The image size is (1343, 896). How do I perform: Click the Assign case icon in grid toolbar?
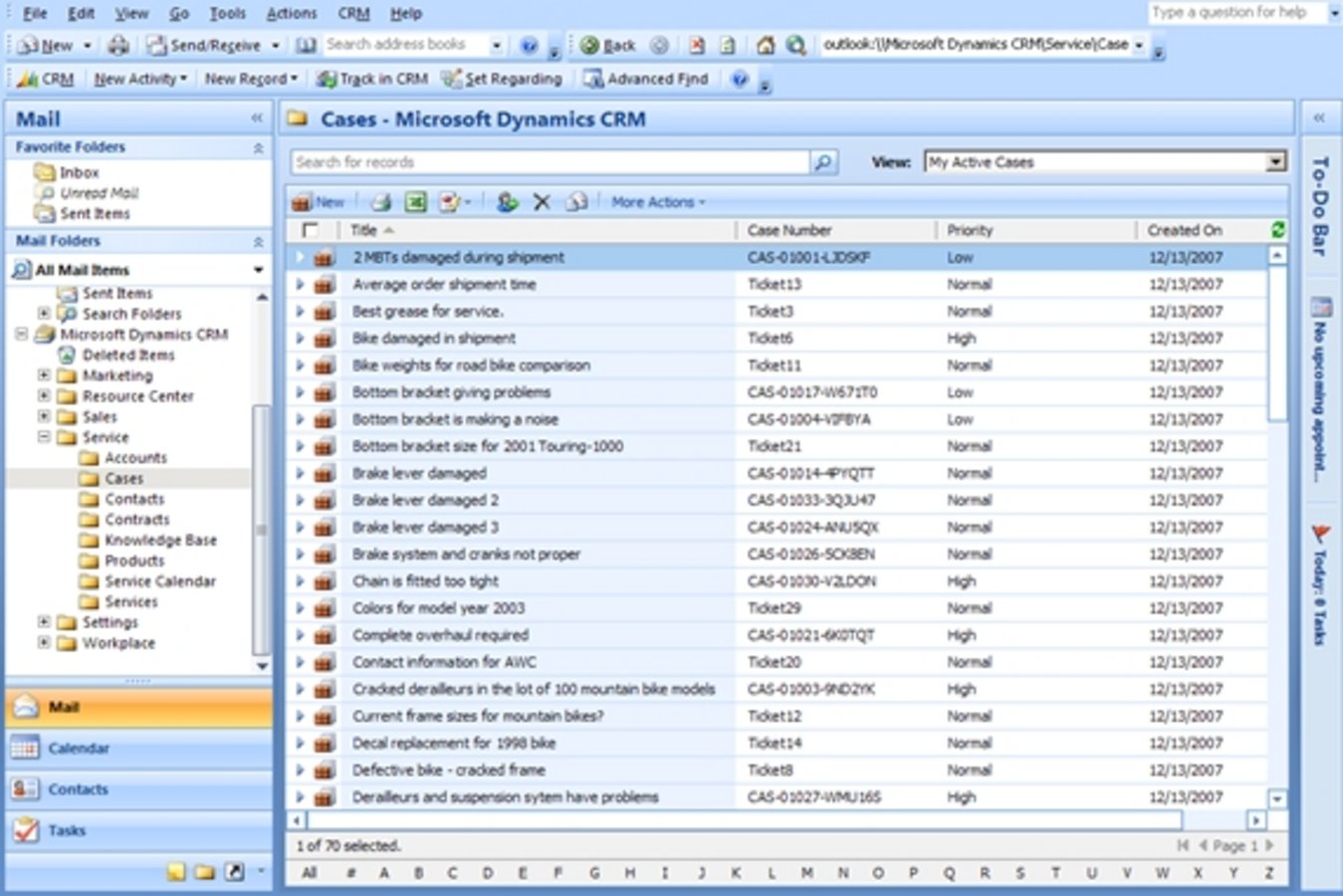point(507,202)
